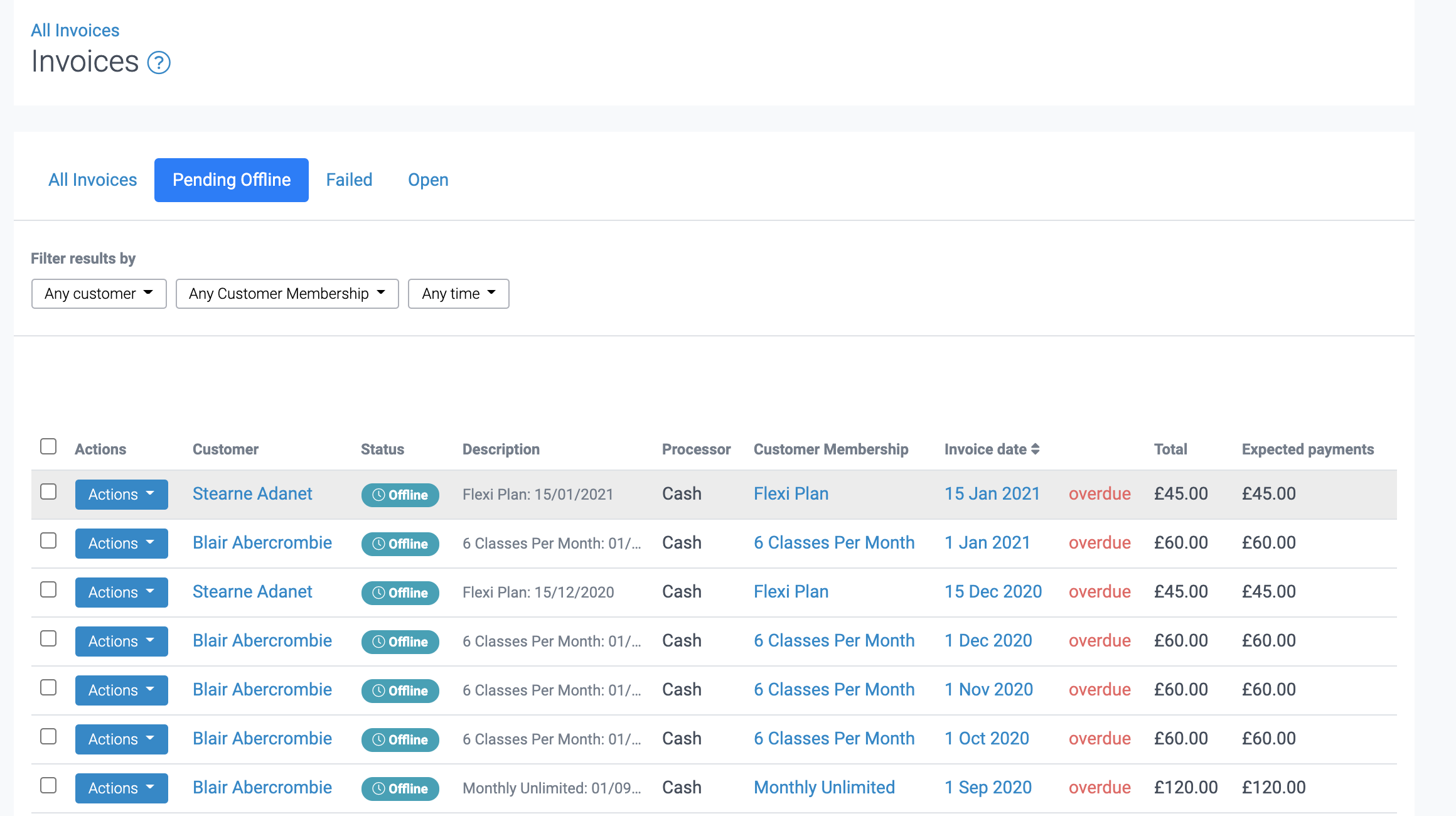
Task: Open the 15 Dec 2020 invoice date link
Action: tap(993, 591)
